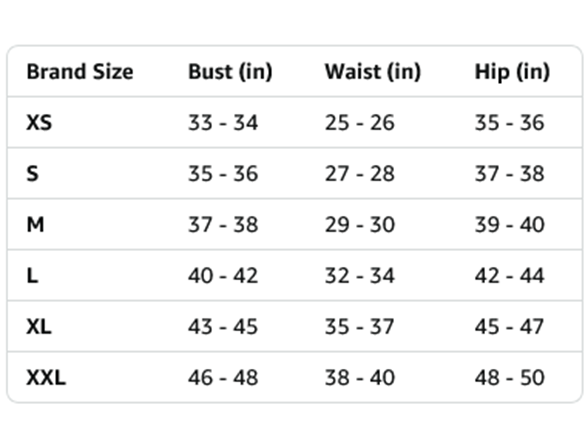This screenshot has width=588, height=441.
Task: Select the Hip (in) column header
Action: pos(512,71)
